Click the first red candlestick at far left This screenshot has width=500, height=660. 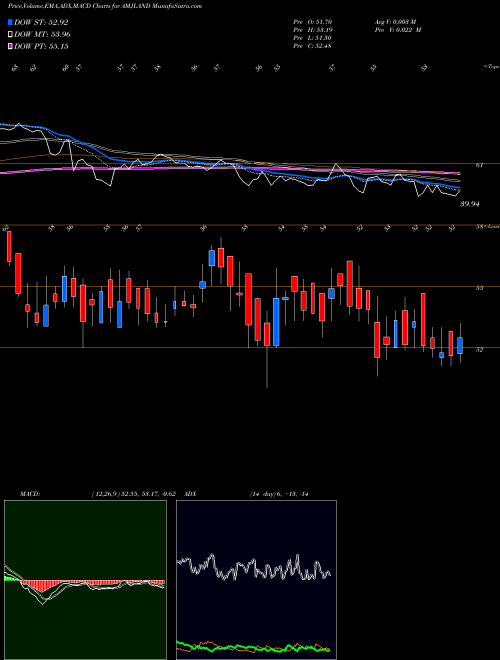pyautogui.click(x=9, y=248)
